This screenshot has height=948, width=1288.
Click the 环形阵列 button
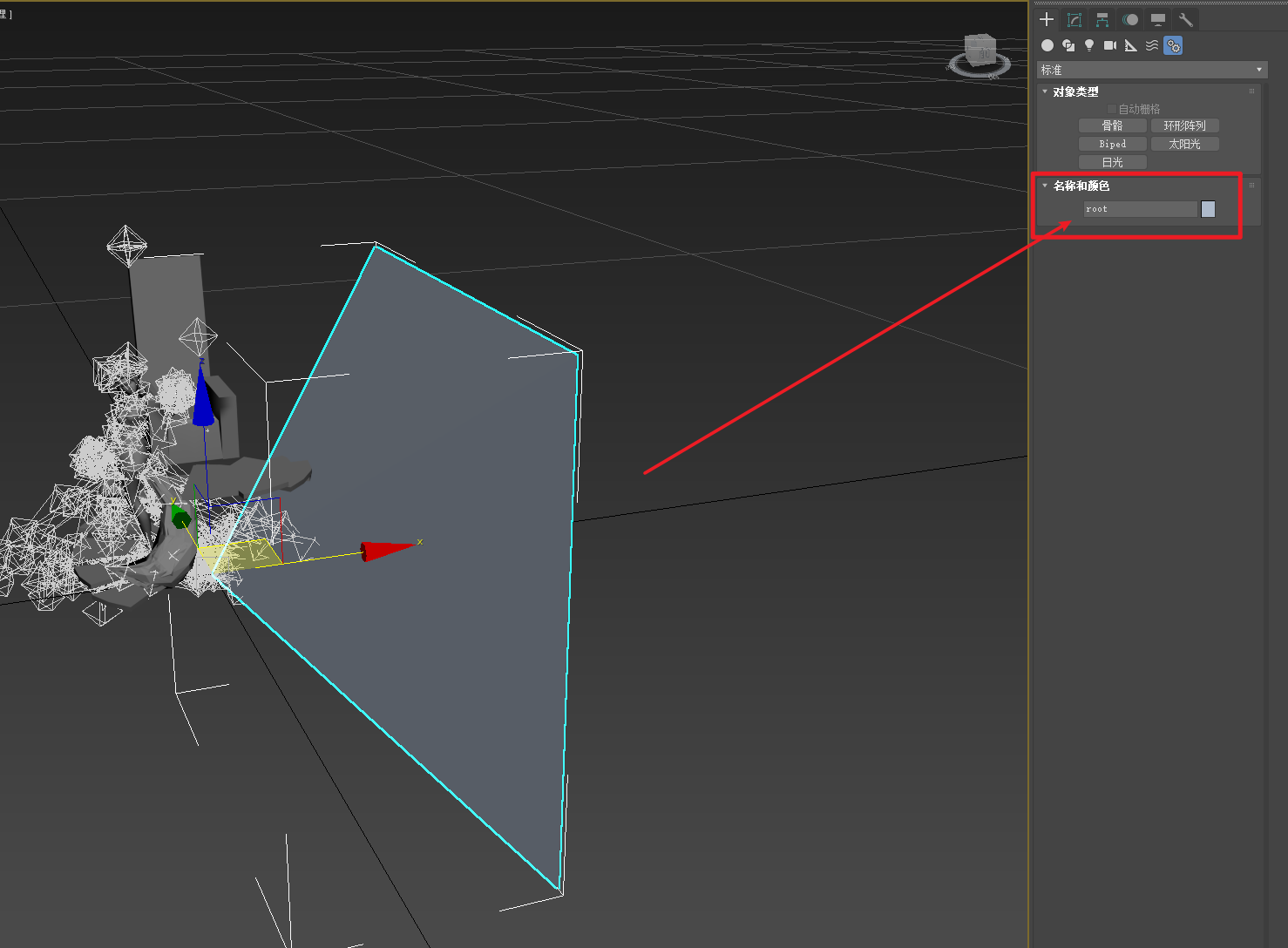pos(1185,125)
